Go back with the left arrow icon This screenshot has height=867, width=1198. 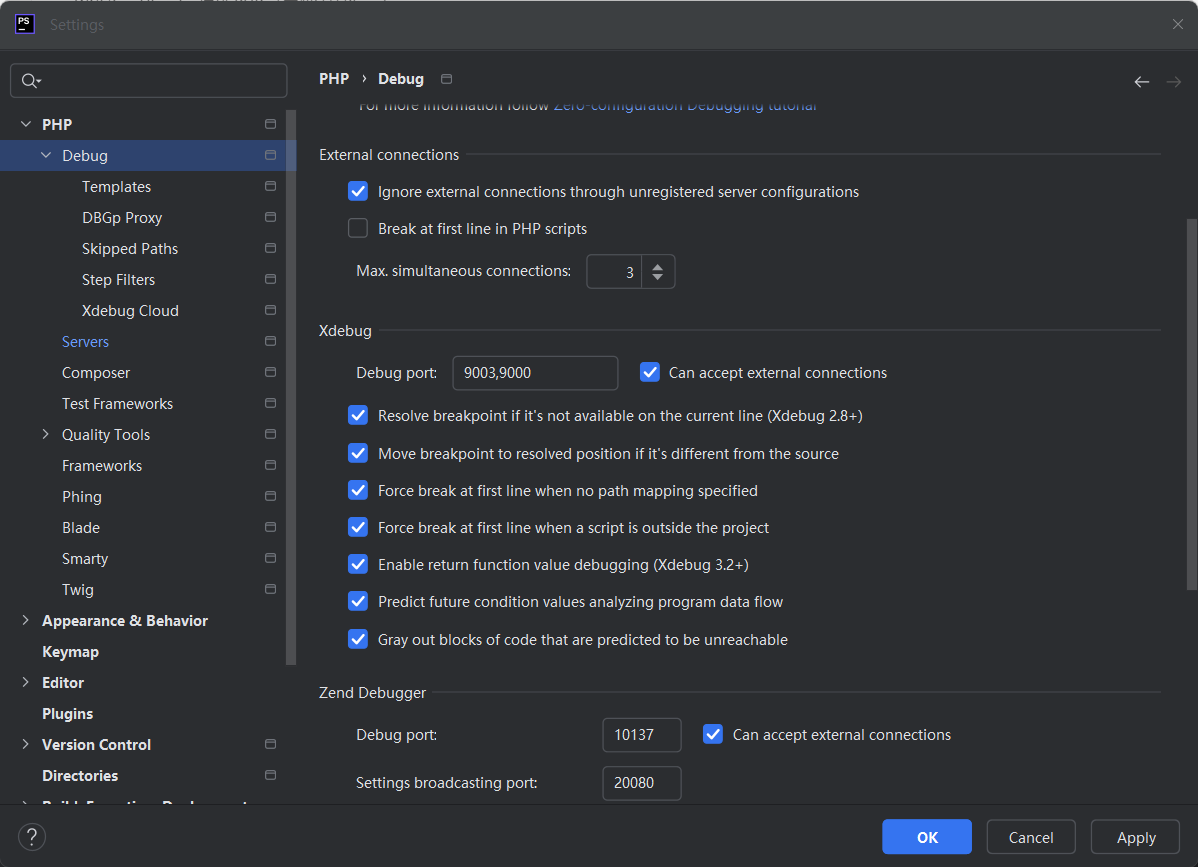[1141, 82]
